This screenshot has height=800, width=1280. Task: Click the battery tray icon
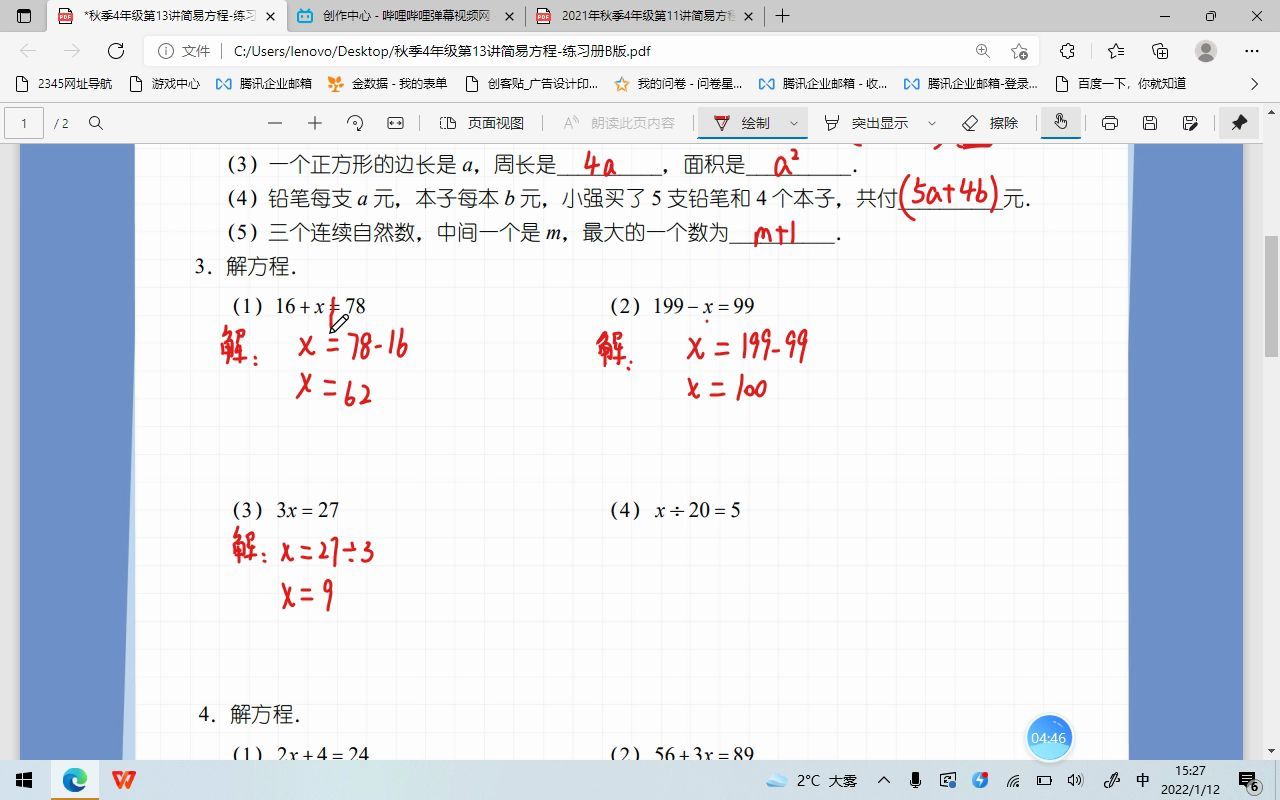pyautogui.click(x=1044, y=780)
